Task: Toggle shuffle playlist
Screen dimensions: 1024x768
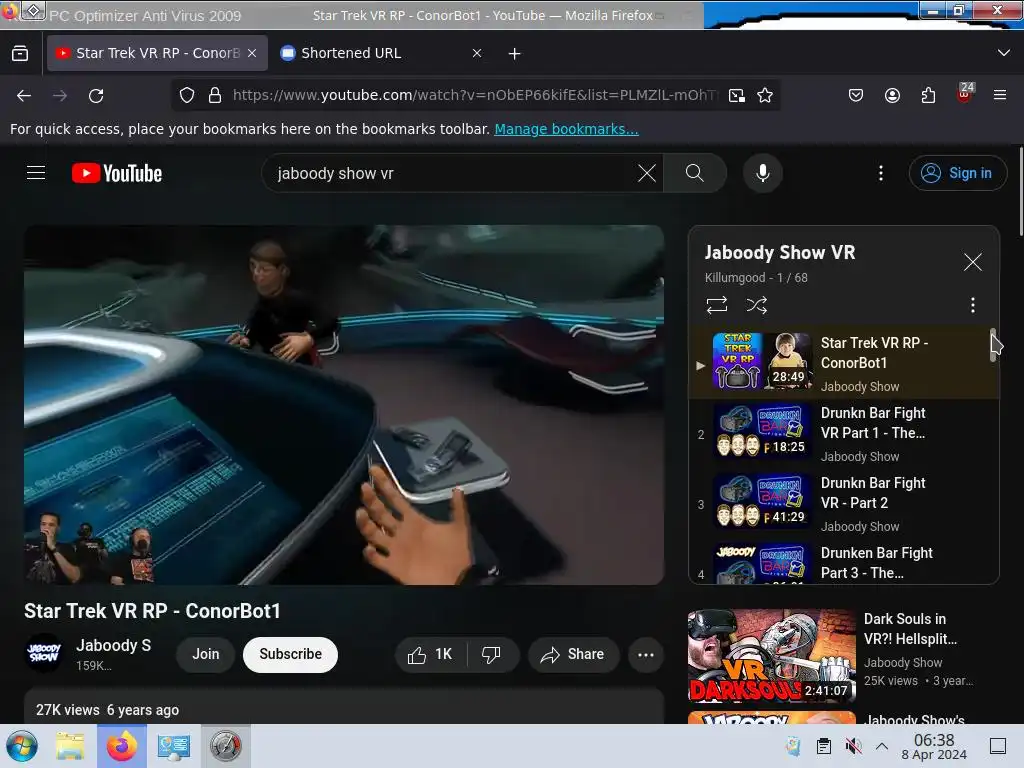Action: coord(757,305)
